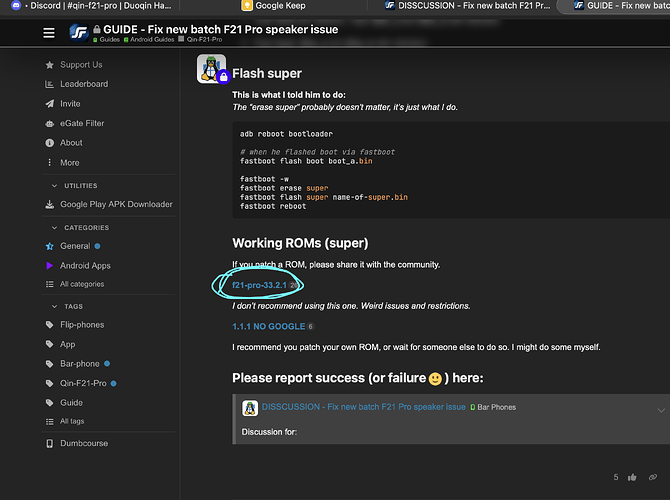Click the App tag icon
Viewport: 670px width, 500px height.
[x=50, y=344]
